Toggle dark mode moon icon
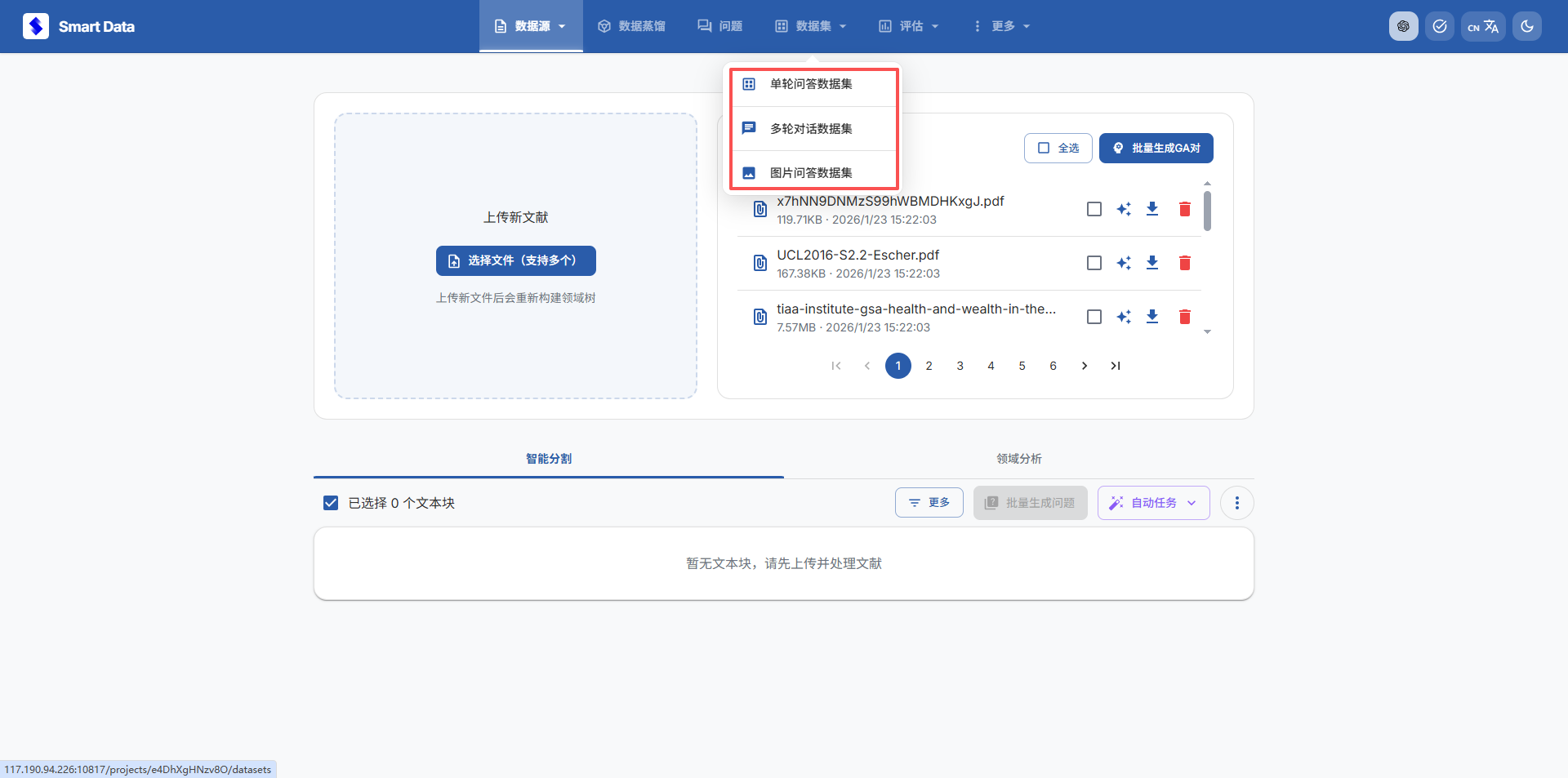Screen dimensions: 1568x778 pos(1526,26)
